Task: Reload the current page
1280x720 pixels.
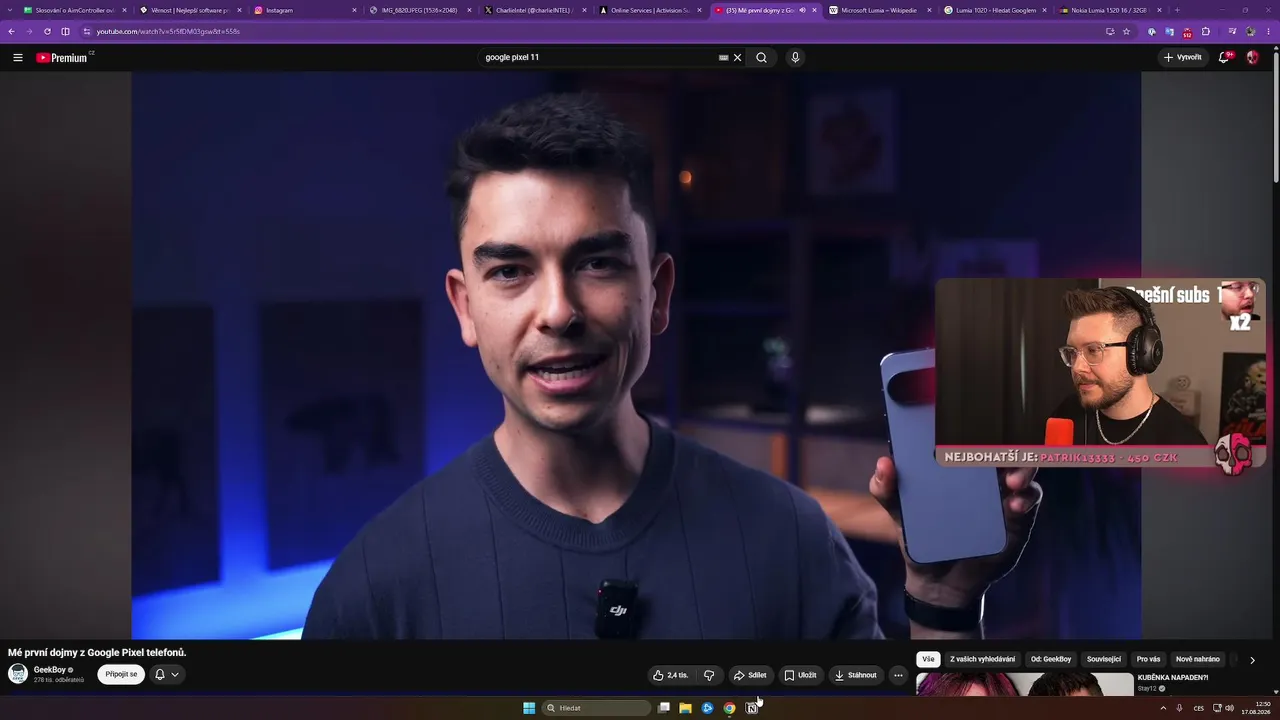Action: [x=47, y=31]
